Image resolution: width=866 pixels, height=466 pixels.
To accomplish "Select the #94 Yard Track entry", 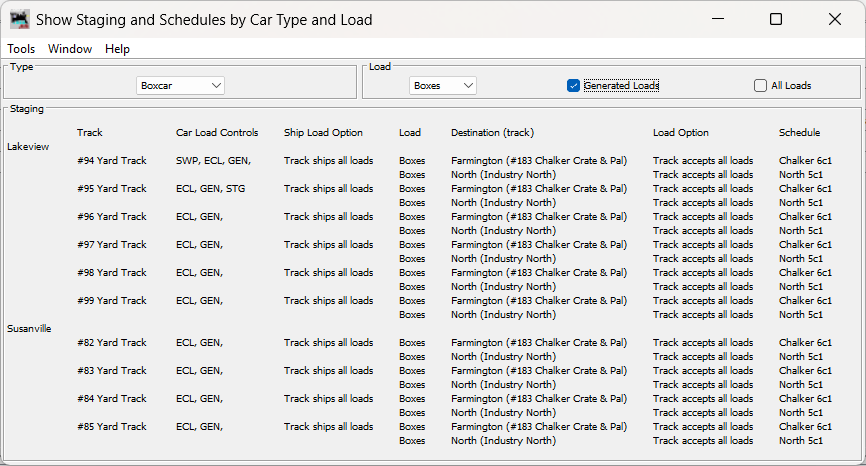I will [111, 160].
